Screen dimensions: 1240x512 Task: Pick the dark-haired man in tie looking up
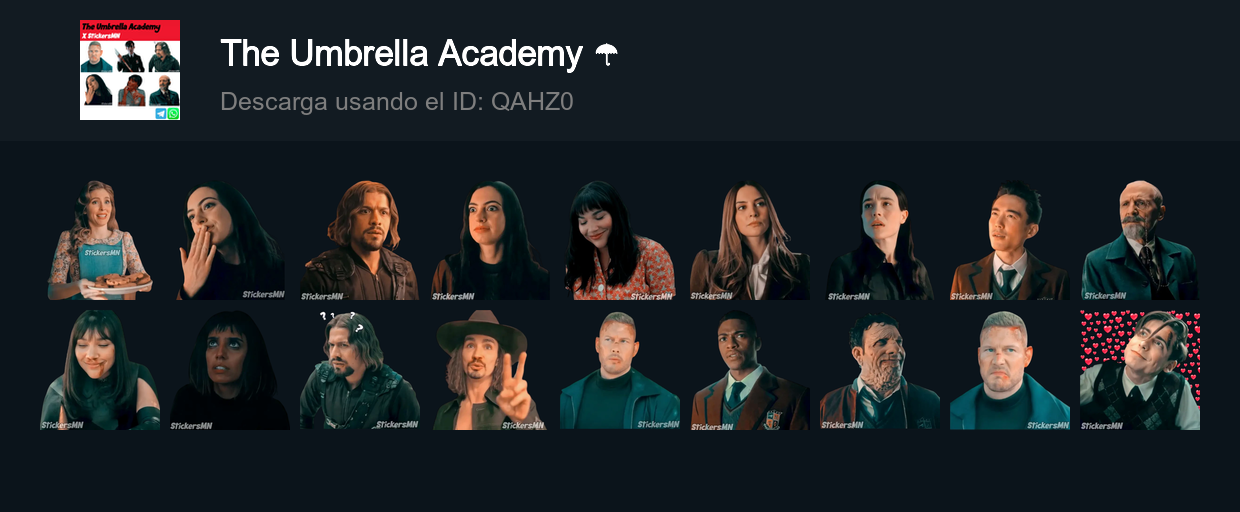(x=1010, y=240)
